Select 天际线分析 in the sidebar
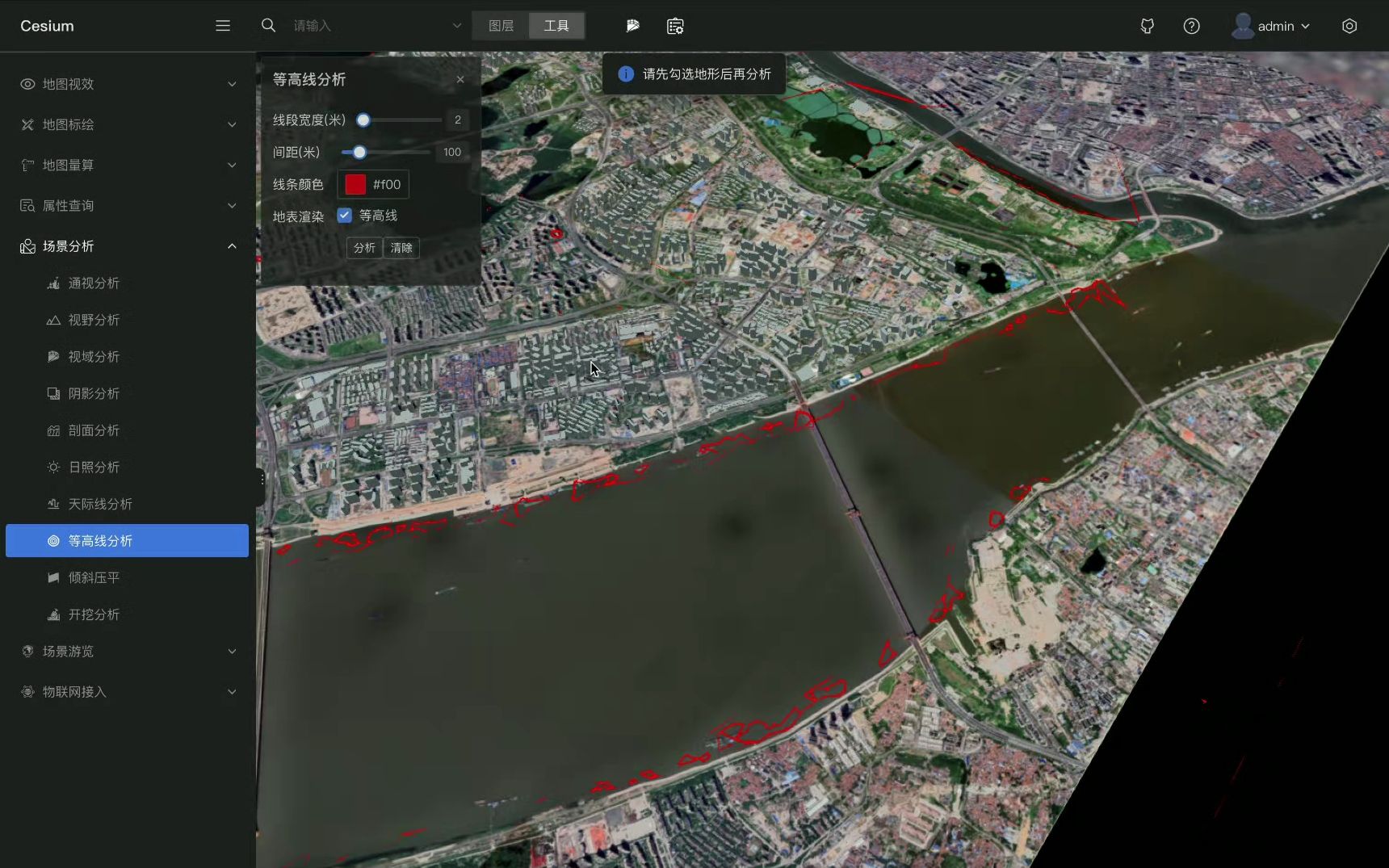Image resolution: width=1389 pixels, height=868 pixels. tap(127, 504)
